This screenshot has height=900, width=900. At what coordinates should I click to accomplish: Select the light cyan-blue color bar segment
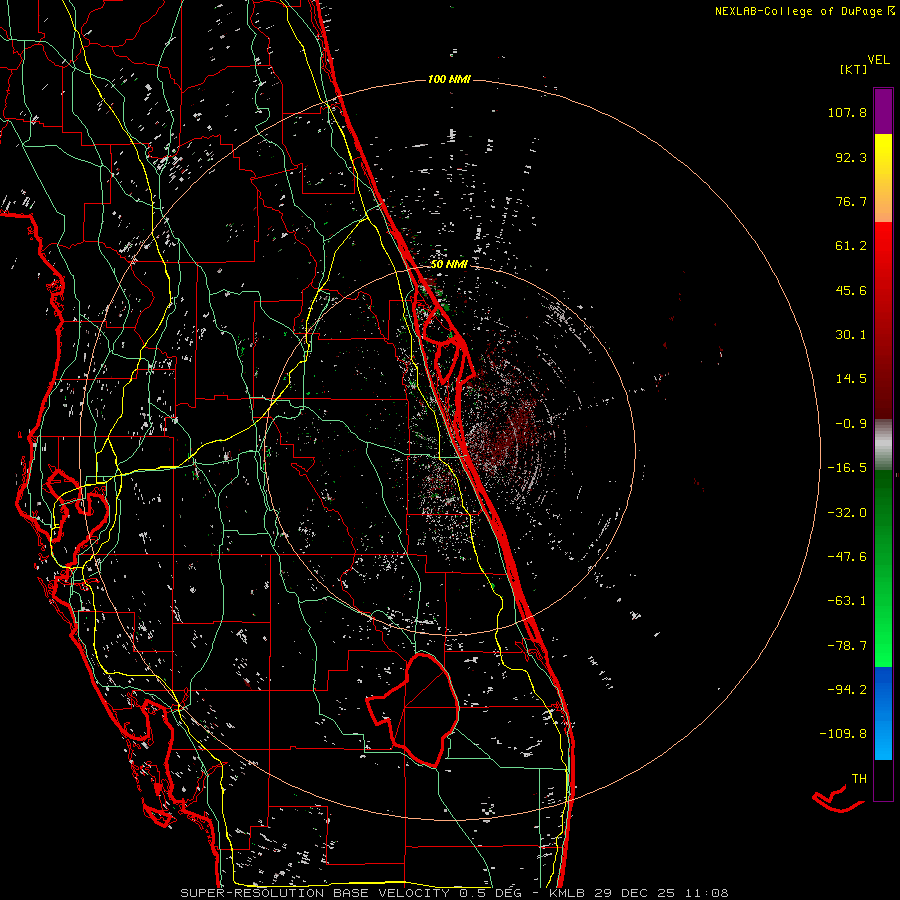[883, 736]
